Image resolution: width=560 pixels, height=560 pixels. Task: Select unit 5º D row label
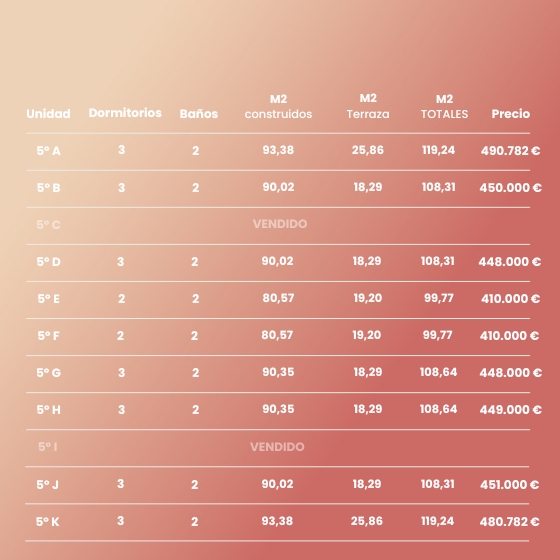pos(49,262)
